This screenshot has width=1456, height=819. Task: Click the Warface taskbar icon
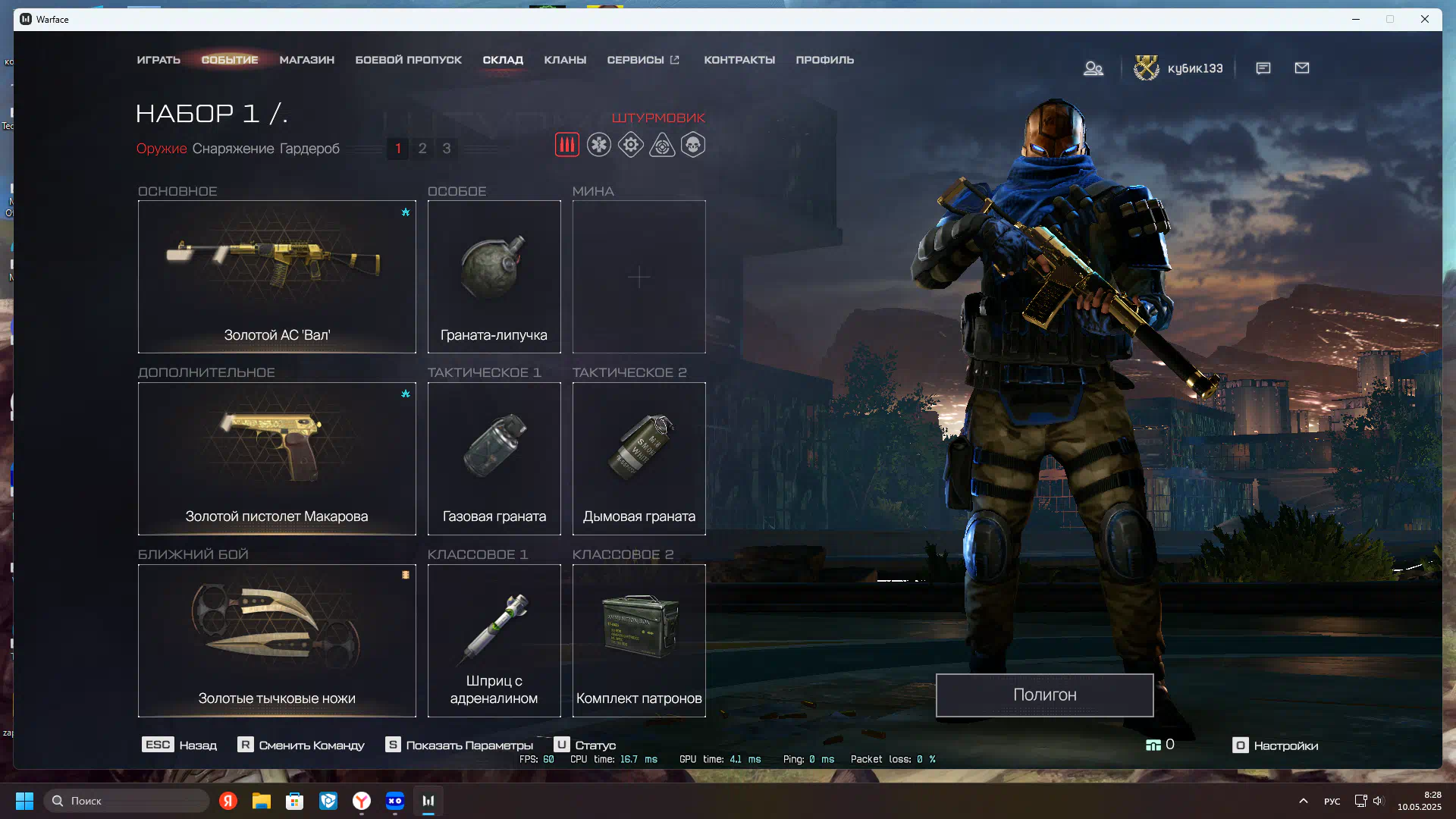coord(428,801)
